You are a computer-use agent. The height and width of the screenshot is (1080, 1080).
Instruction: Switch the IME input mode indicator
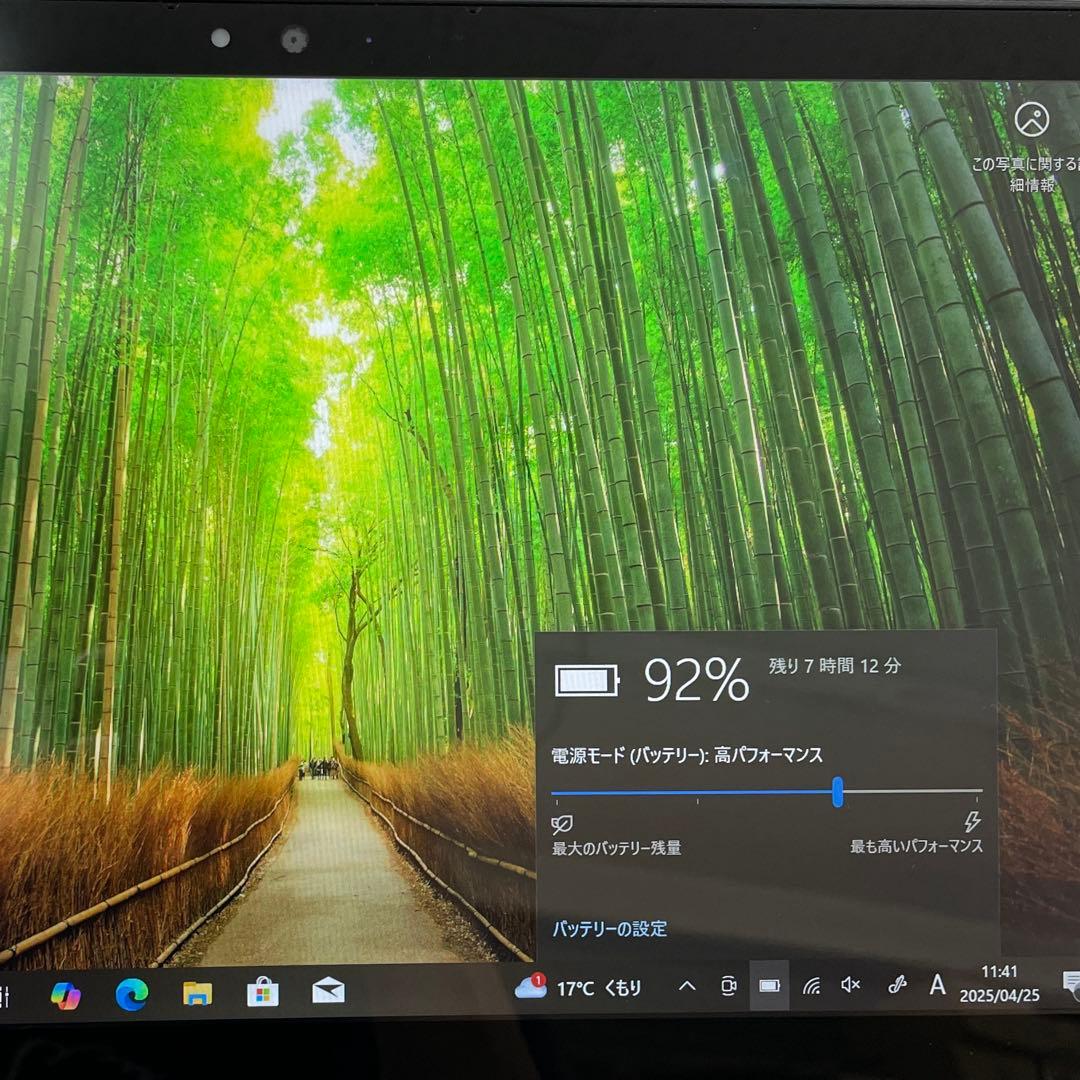click(x=937, y=986)
